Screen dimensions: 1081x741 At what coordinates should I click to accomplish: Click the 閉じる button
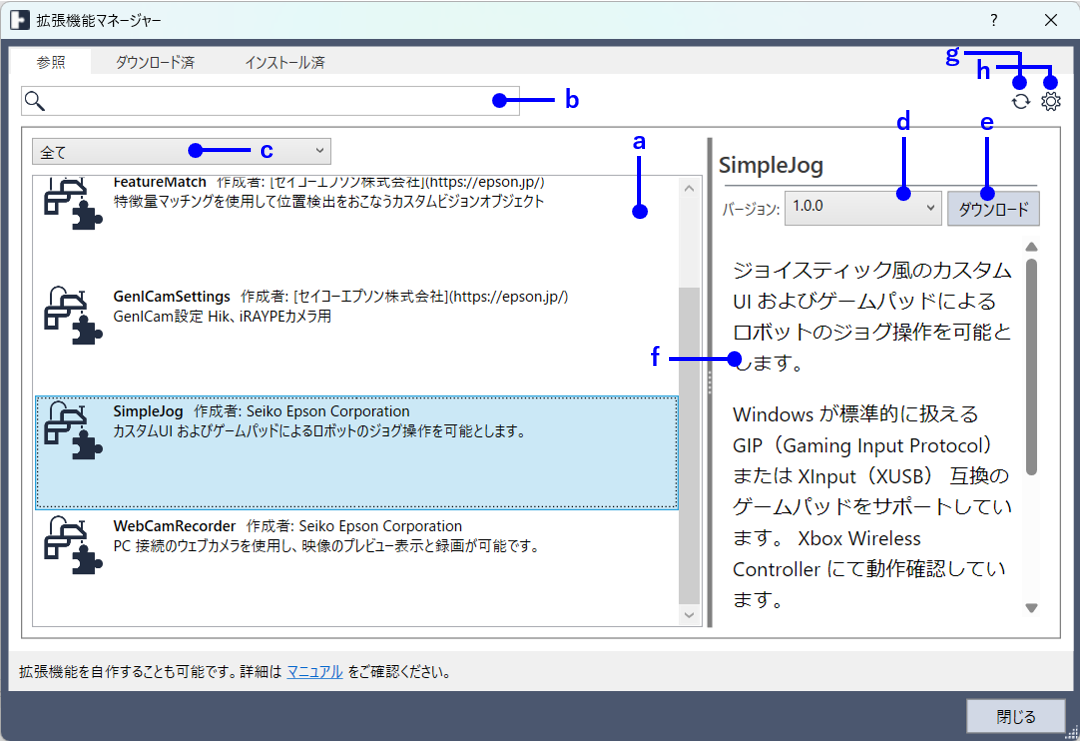[x=1016, y=716]
